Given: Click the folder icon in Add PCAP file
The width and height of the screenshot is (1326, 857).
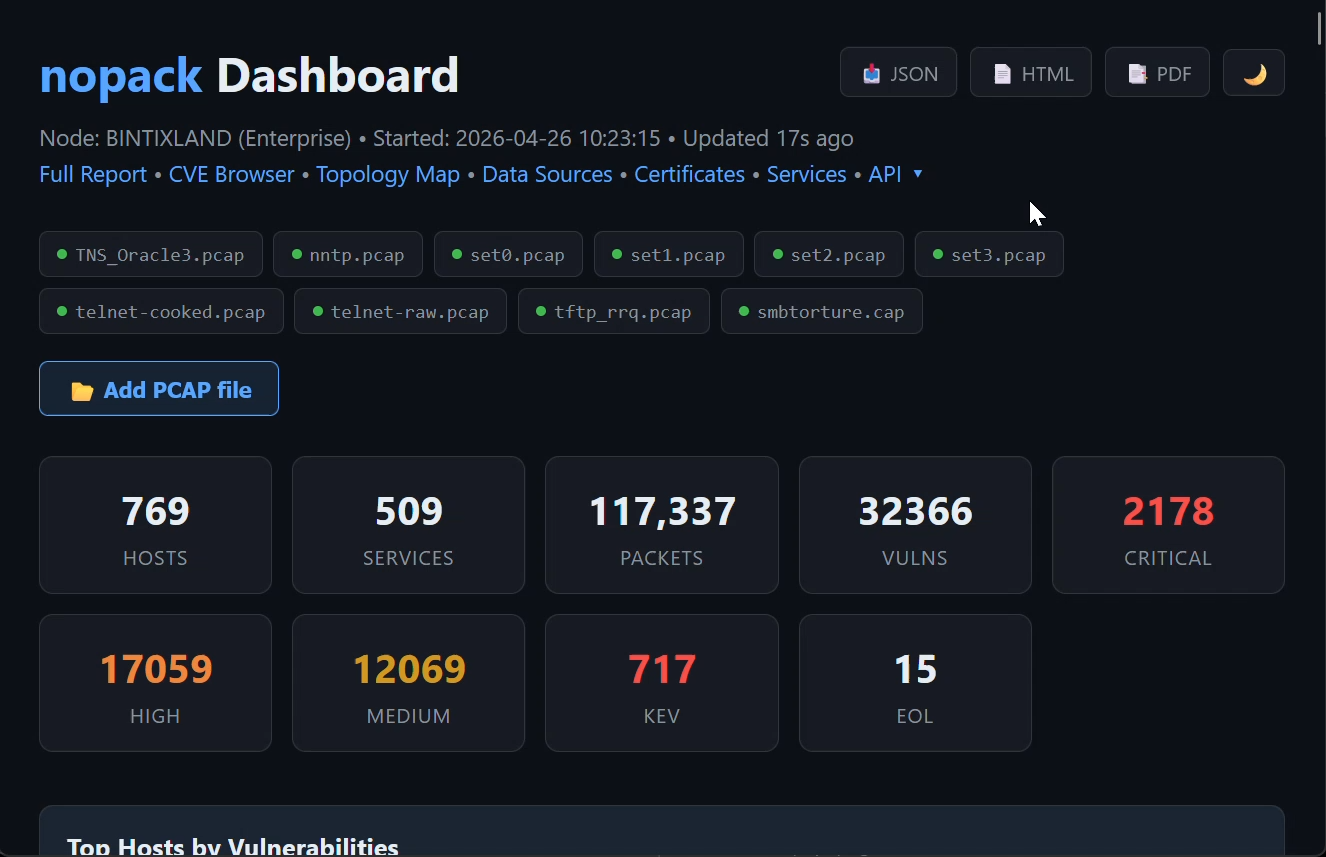Looking at the screenshot, I should tap(81, 390).
